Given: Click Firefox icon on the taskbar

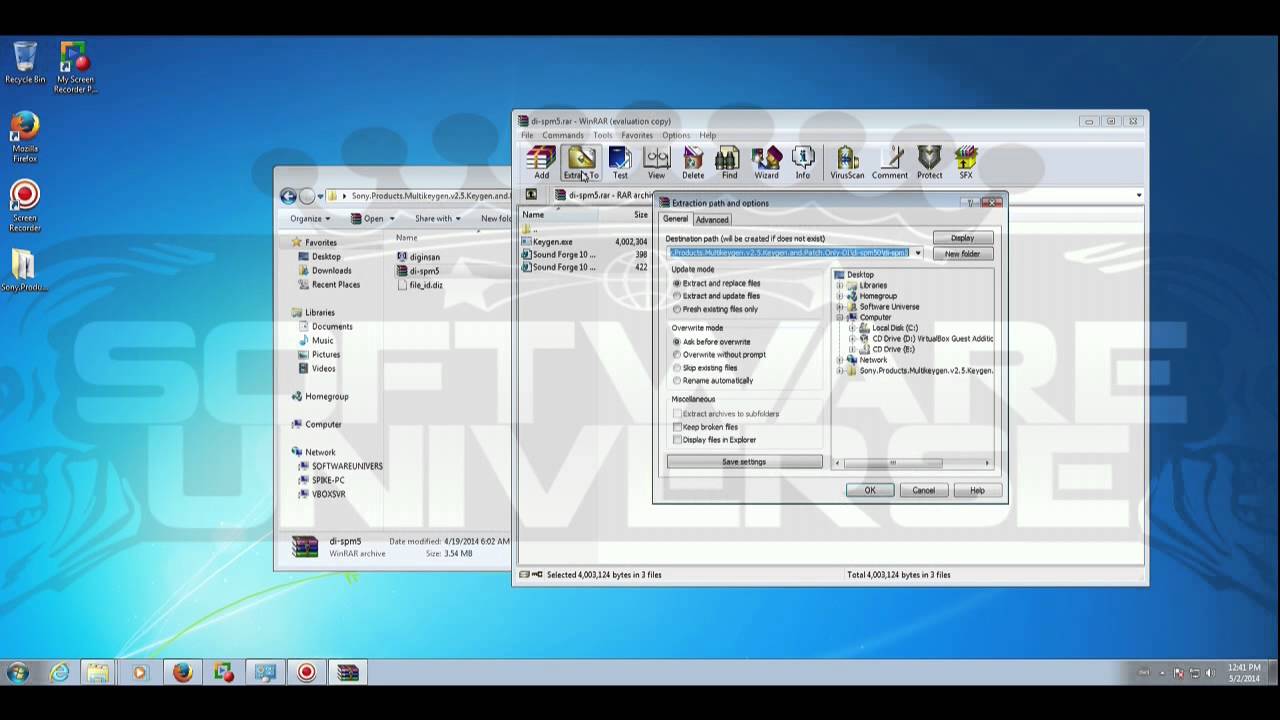Looking at the screenshot, I should [x=182, y=673].
